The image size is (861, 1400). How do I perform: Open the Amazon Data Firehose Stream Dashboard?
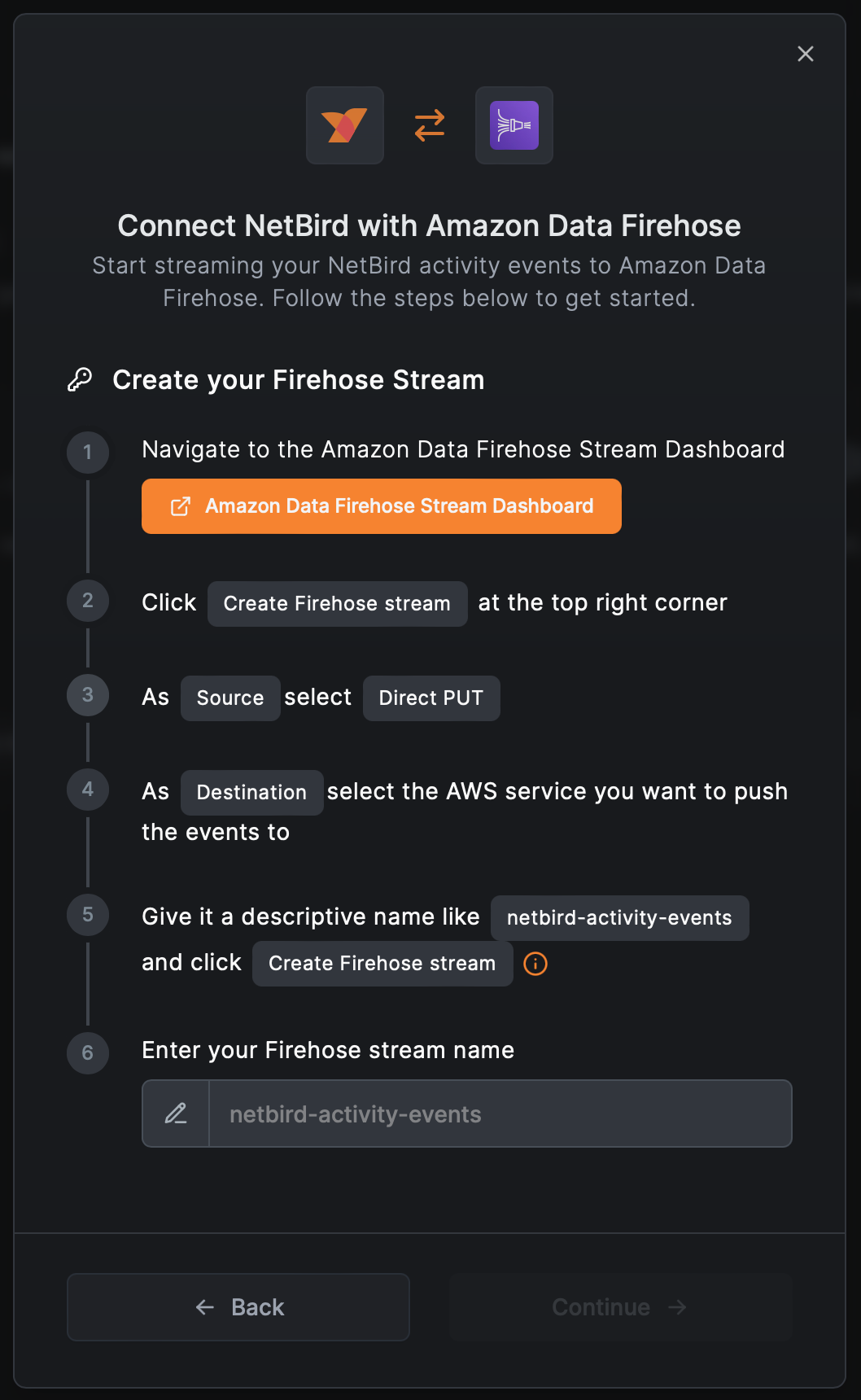pyautogui.click(x=381, y=505)
